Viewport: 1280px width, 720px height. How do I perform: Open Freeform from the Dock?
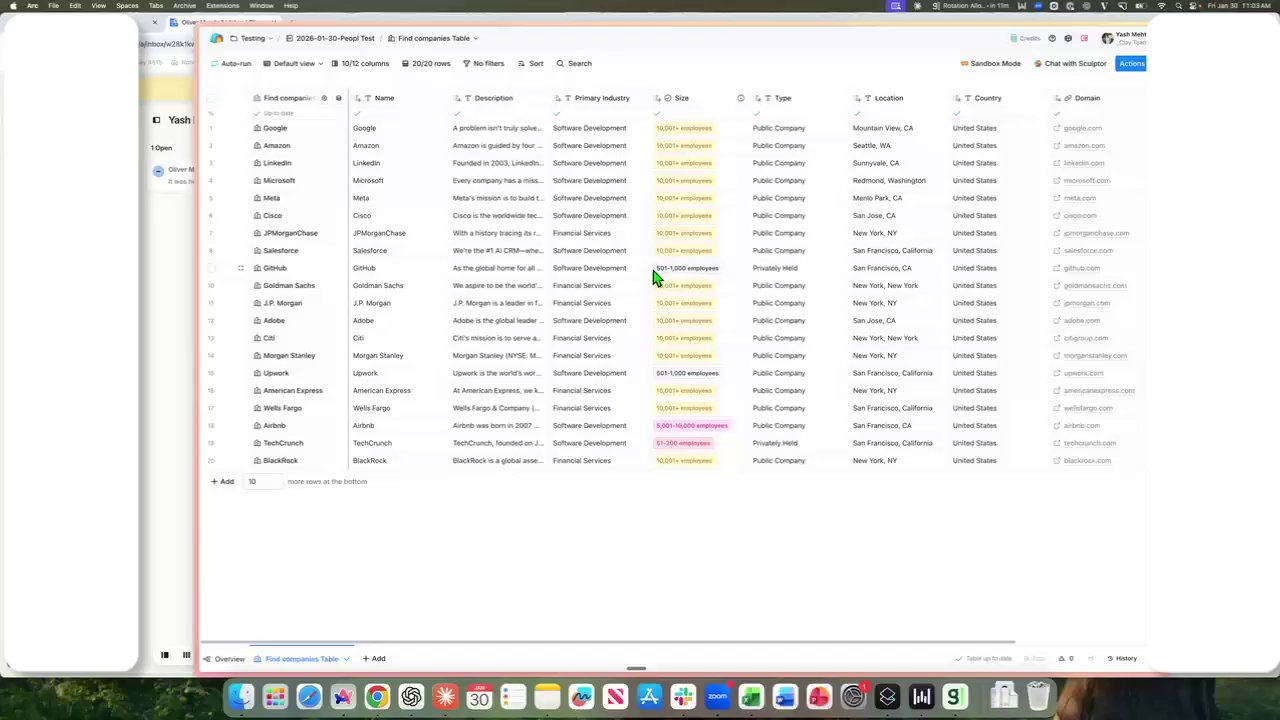(581, 696)
